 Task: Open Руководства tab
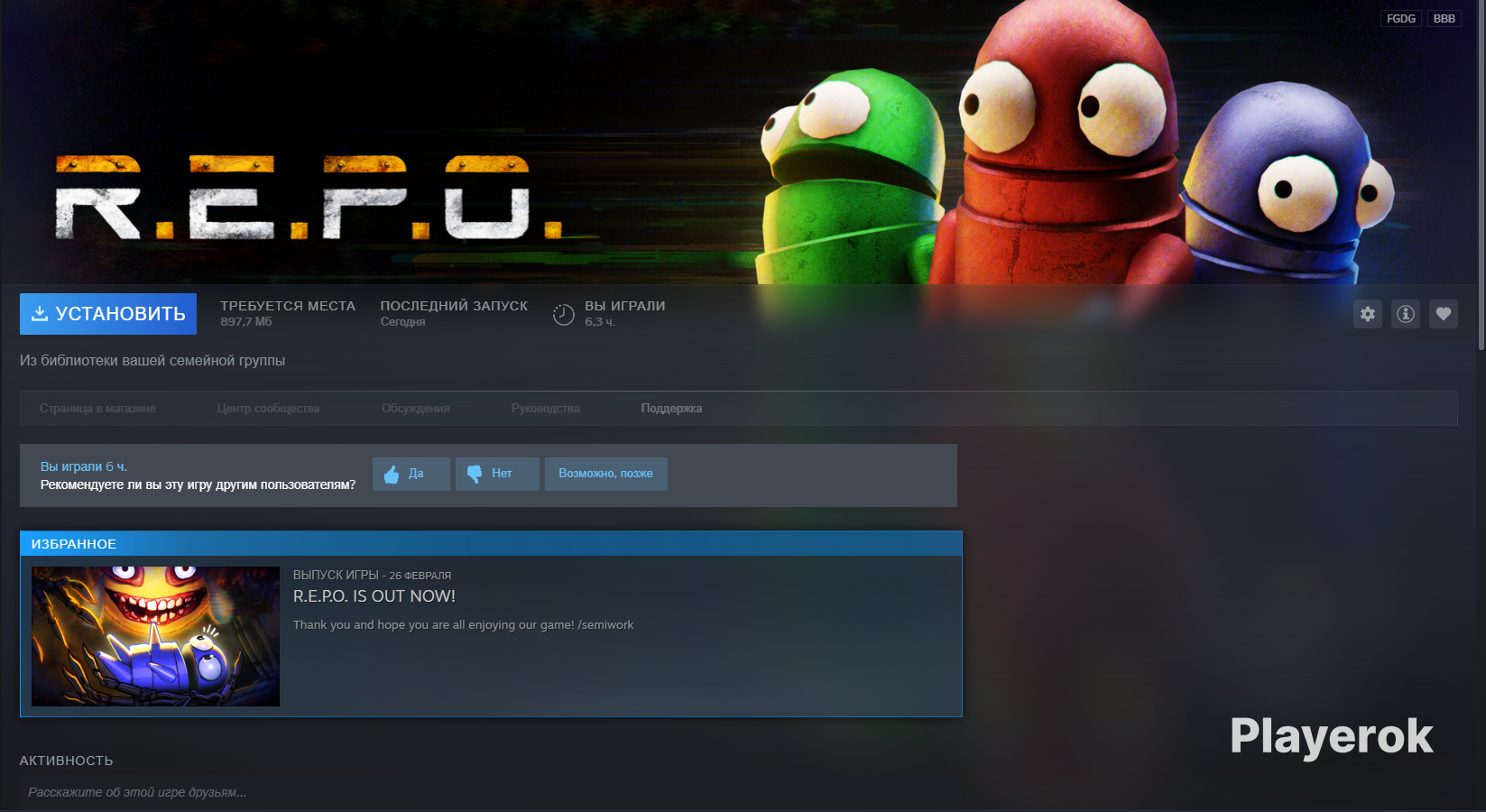(545, 409)
